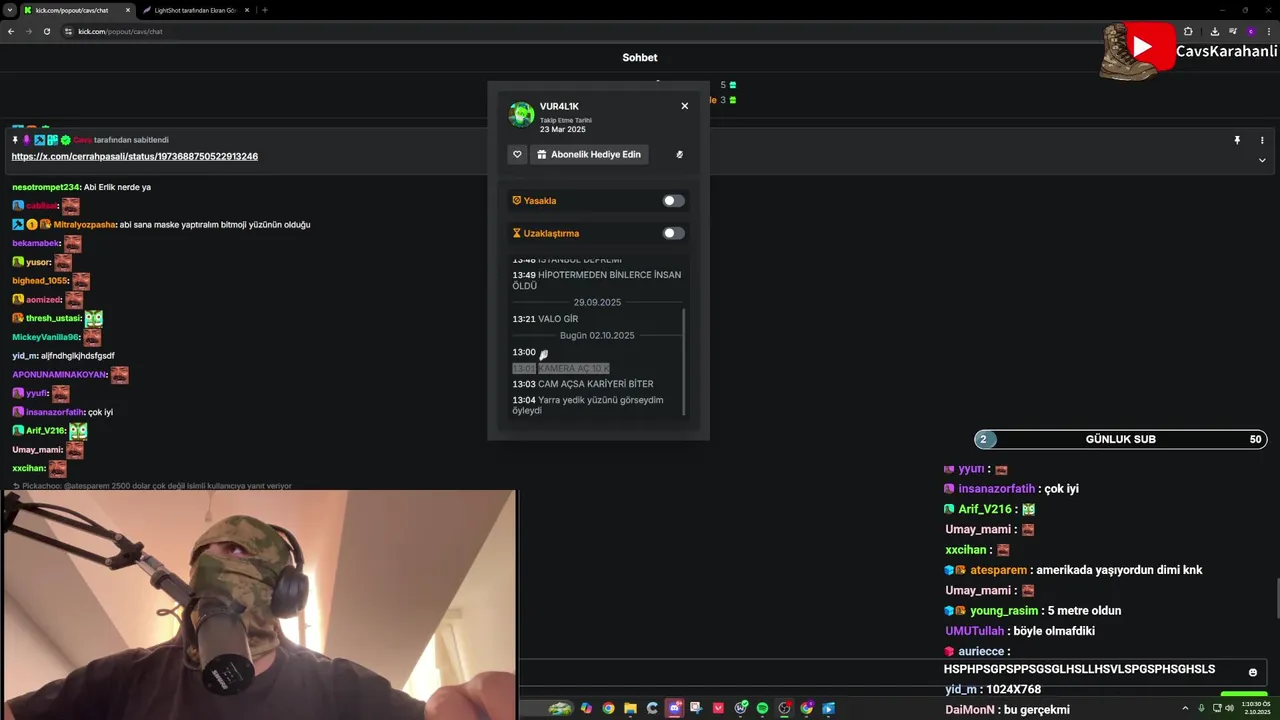Image resolution: width=1280 pixels, height=720 pixels.
Task: Click Mitralyozpasha username in chat
Action: pyautogui.click(x=84, y=225)
